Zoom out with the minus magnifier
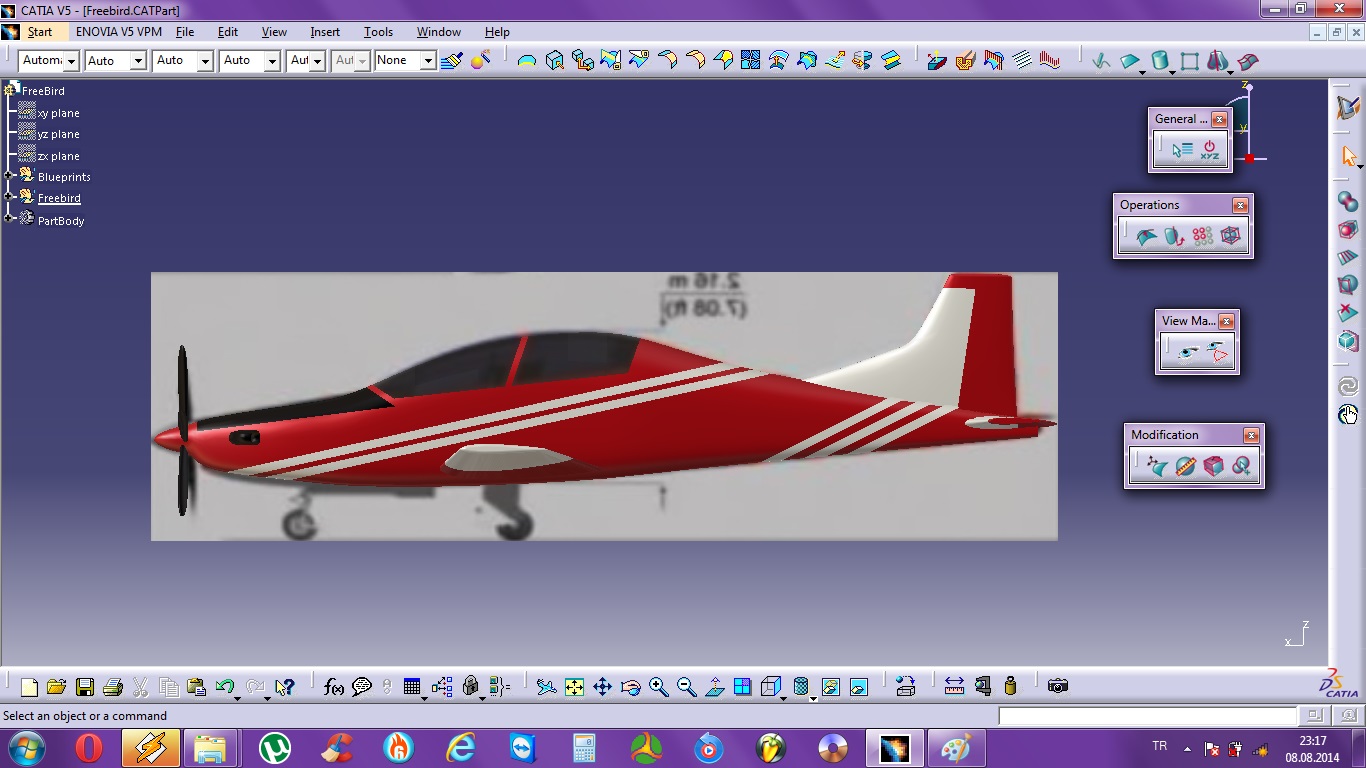 (686, 687)
